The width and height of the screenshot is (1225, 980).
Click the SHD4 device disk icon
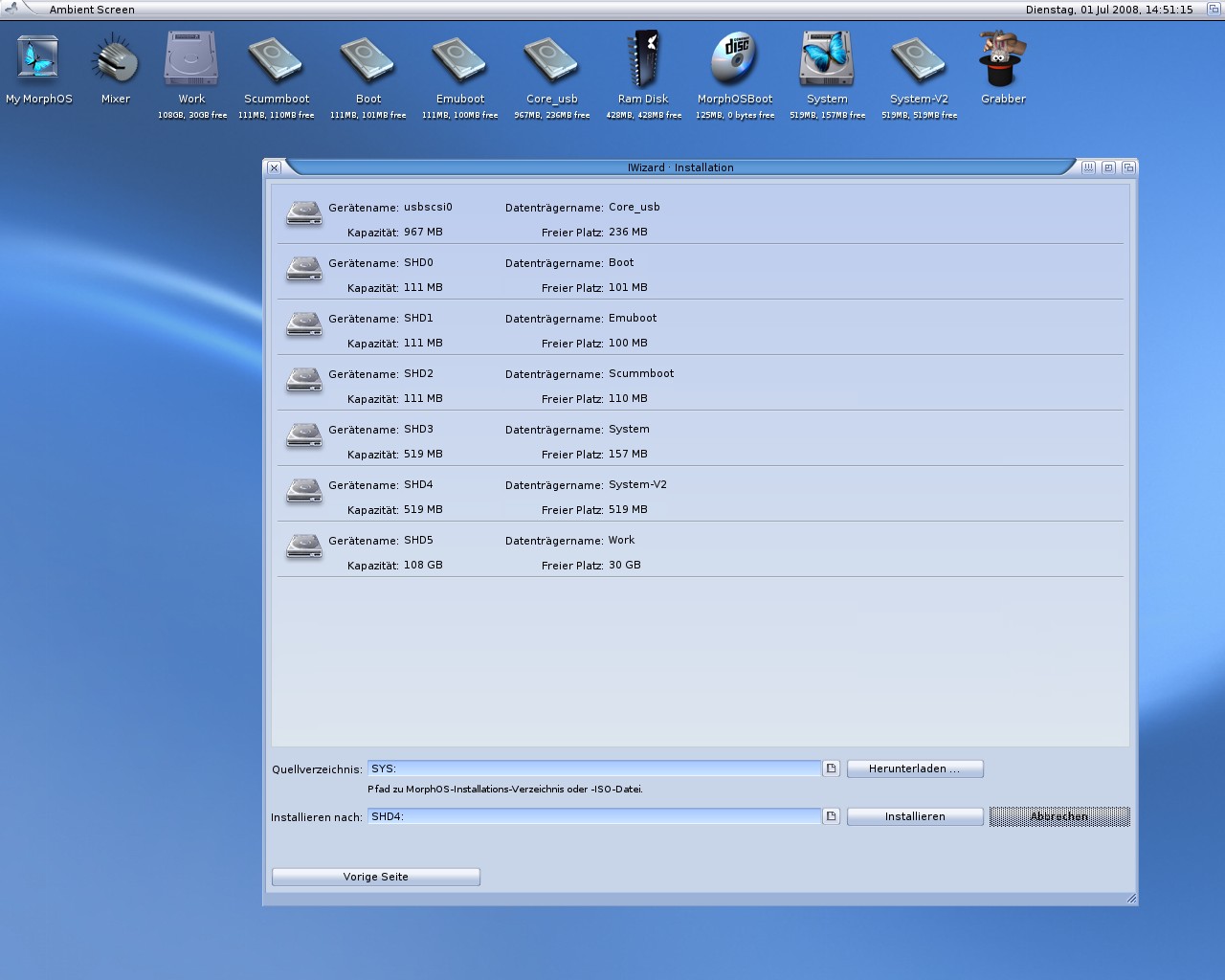click(304, 491)
